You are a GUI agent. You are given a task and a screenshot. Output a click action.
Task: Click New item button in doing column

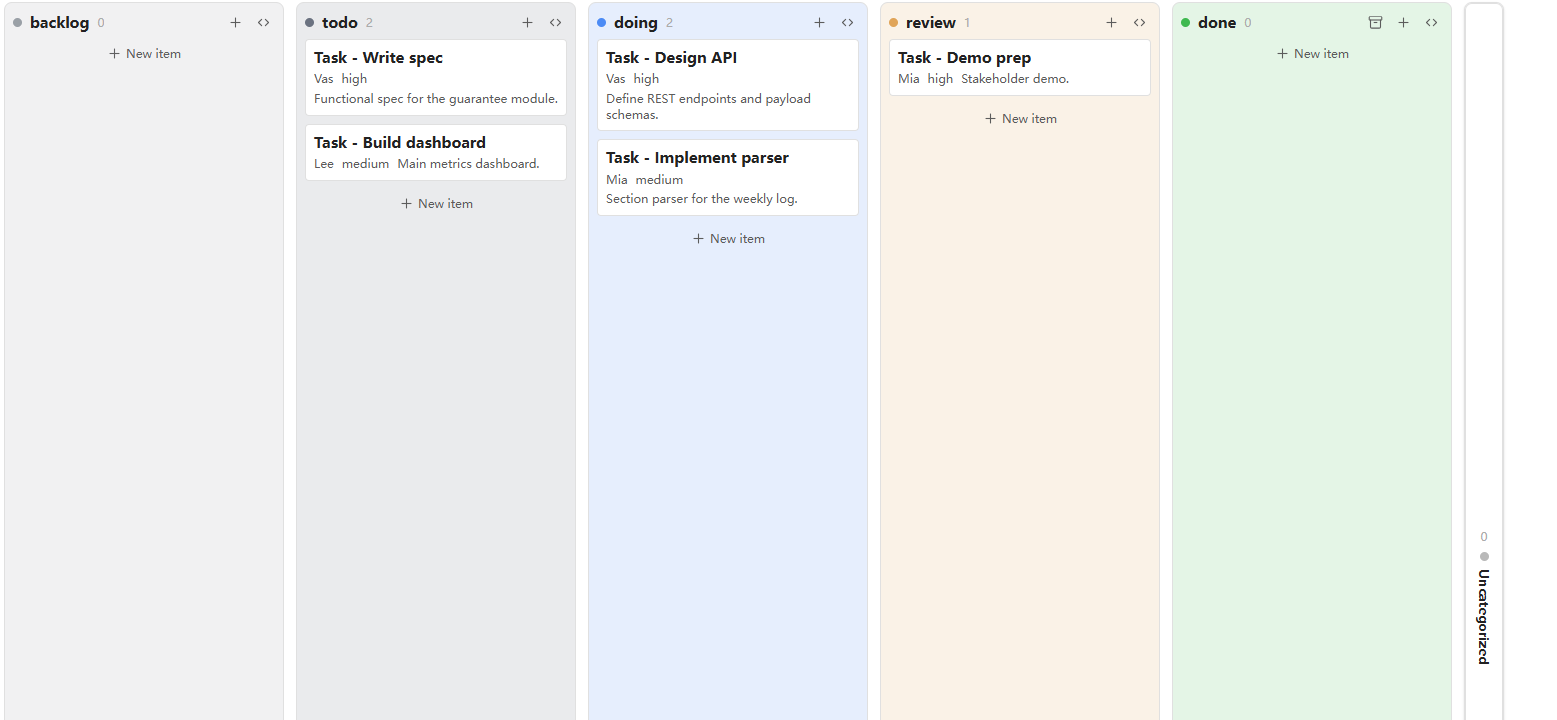[x=728, y=239]
